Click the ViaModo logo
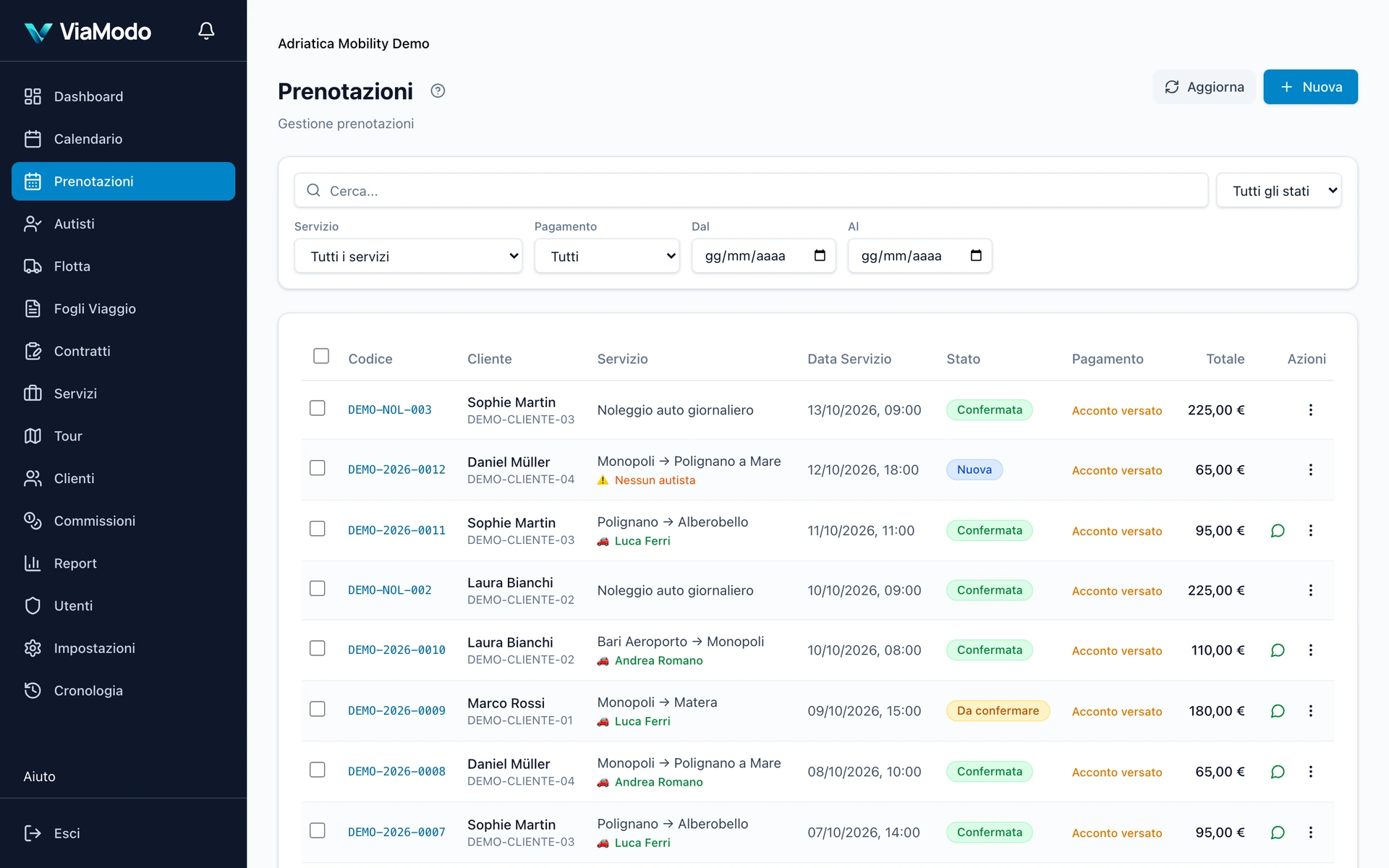Viewport: 1389px width, 868px height. (88, 32)
